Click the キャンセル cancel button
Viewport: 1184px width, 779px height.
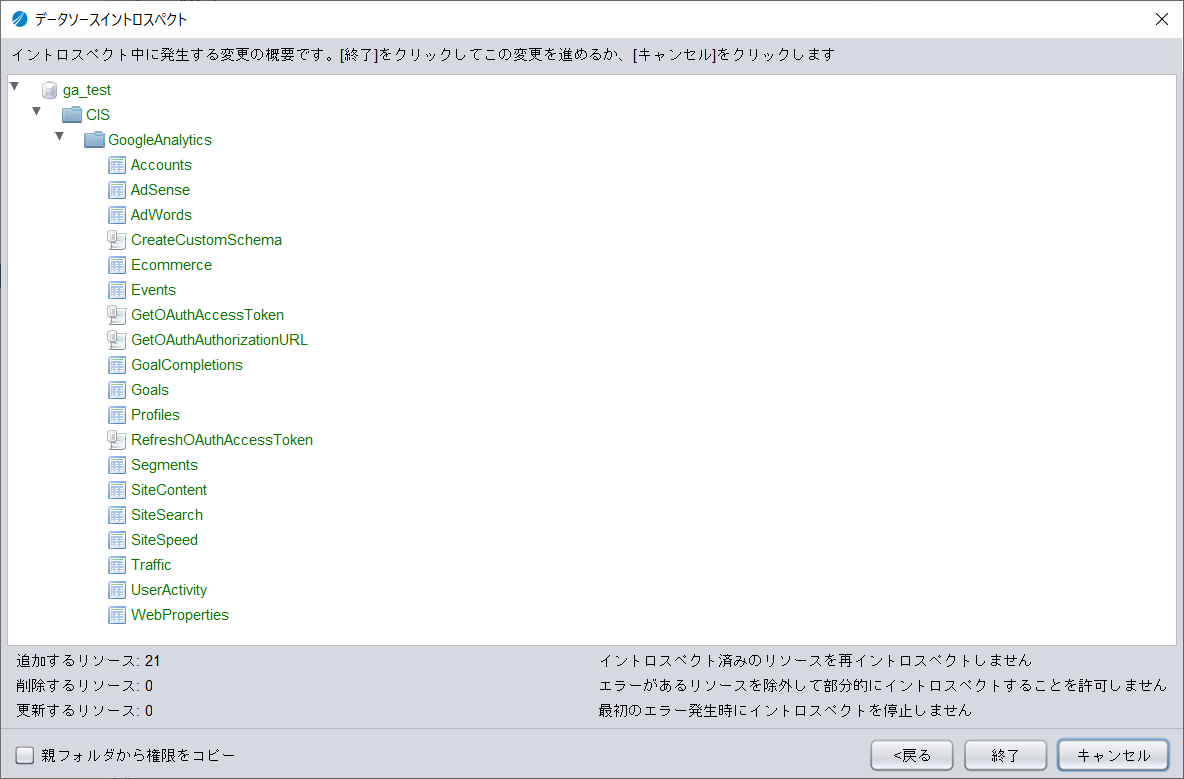pos(1113,755)
